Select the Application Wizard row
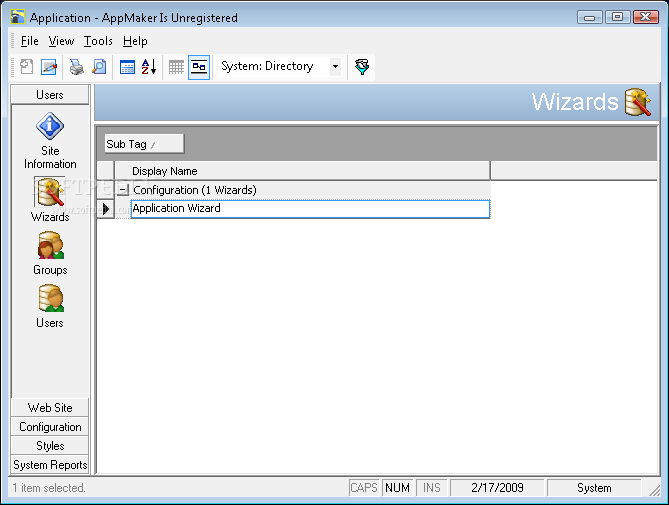The image size is (669, 505). click(310, 209)
